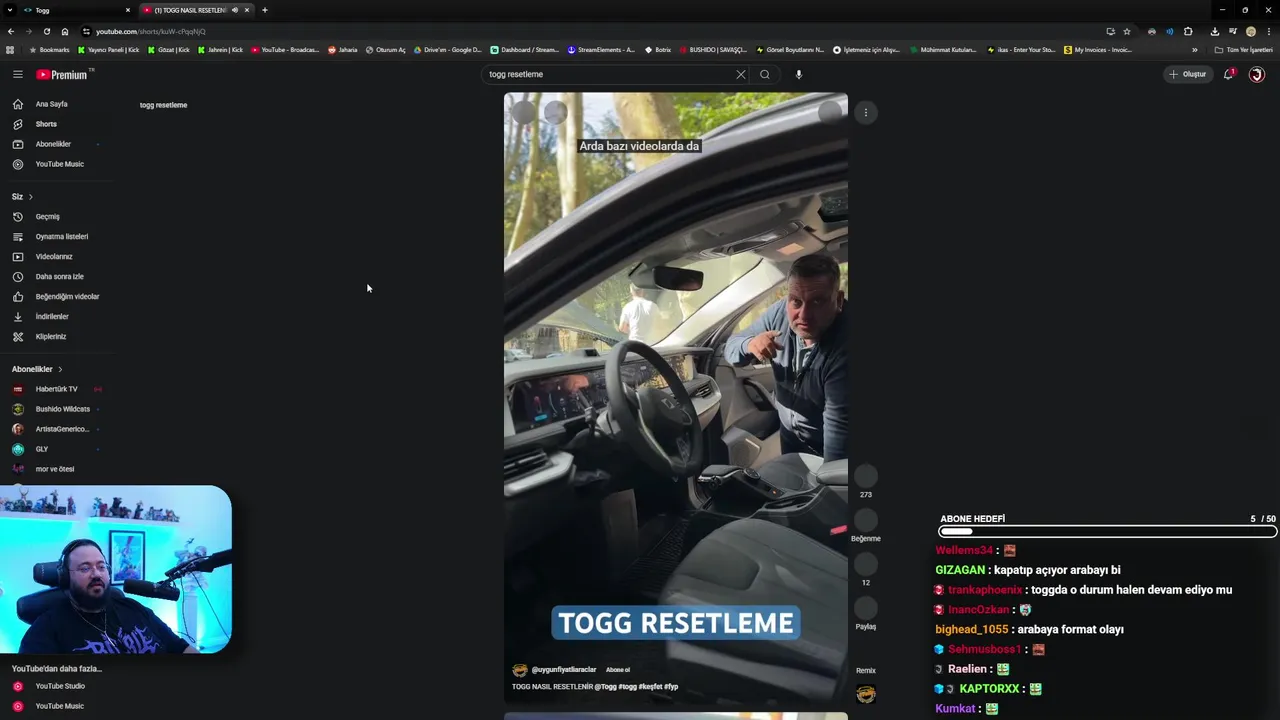Open YouTube Studio link
The width and height of the screenshot is (1280, 720).
click(x=60, y=686)
